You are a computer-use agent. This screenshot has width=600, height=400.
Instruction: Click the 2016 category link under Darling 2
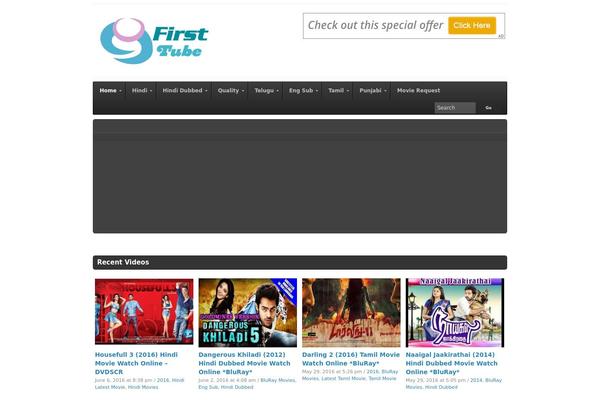click(372, 371)
